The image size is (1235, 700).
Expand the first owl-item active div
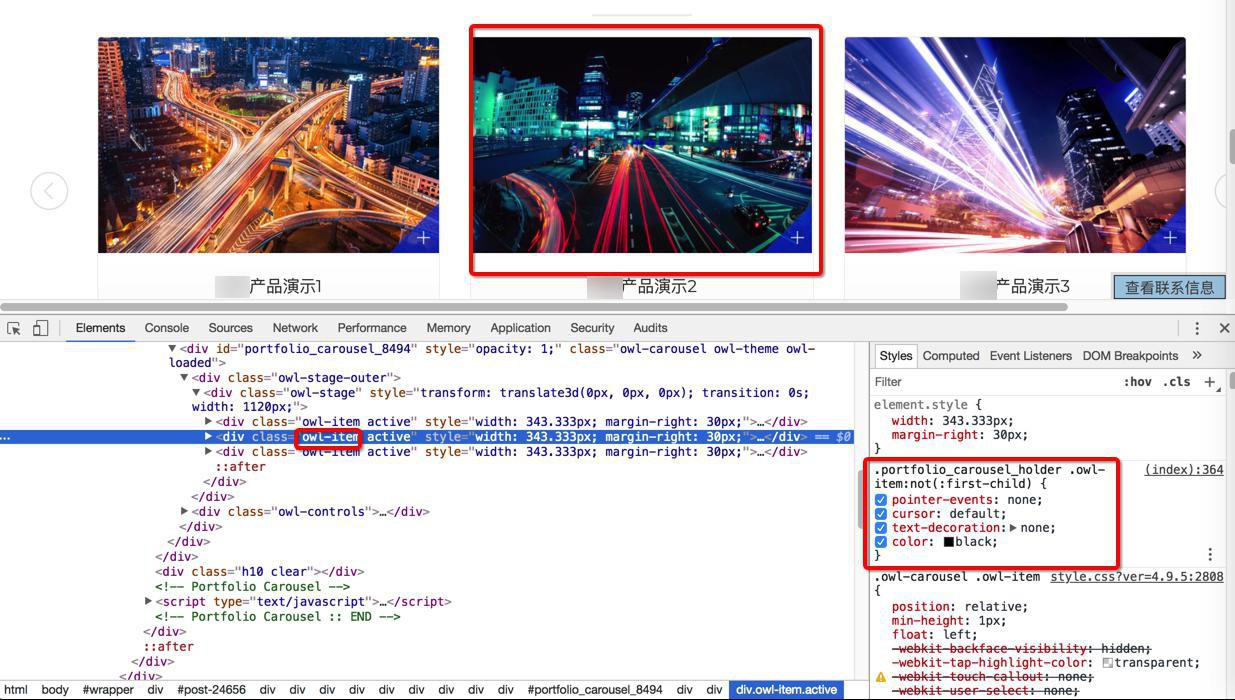(x=208, y=422)
